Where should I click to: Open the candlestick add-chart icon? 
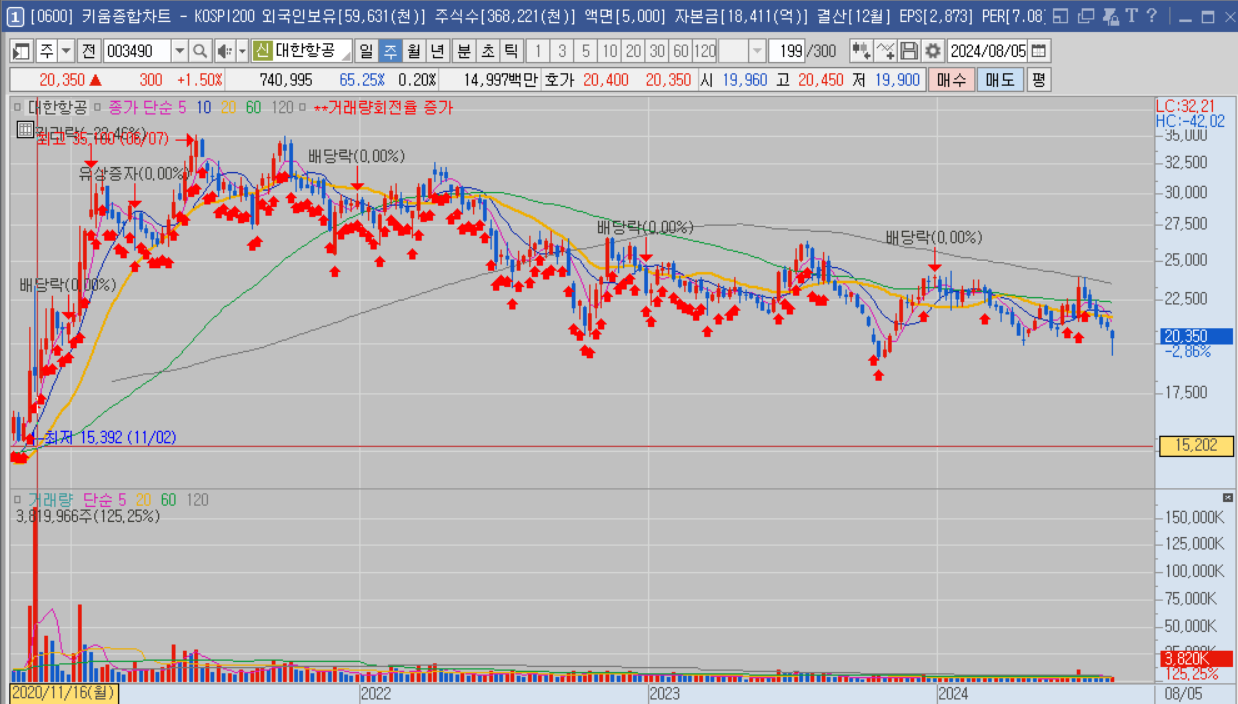[x=861, y=52]
